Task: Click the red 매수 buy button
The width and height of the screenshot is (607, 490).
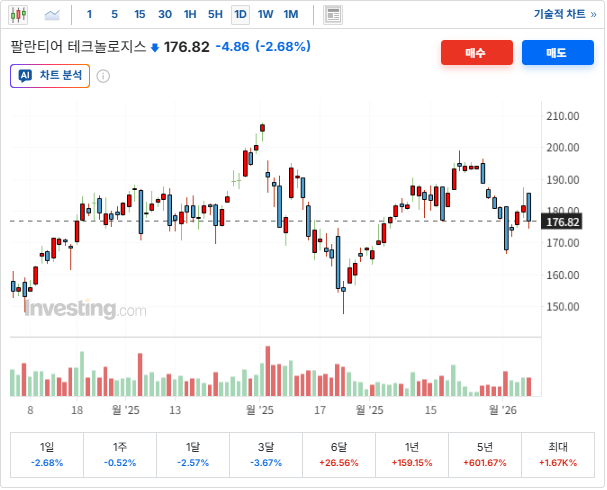Action: (477, 53)
